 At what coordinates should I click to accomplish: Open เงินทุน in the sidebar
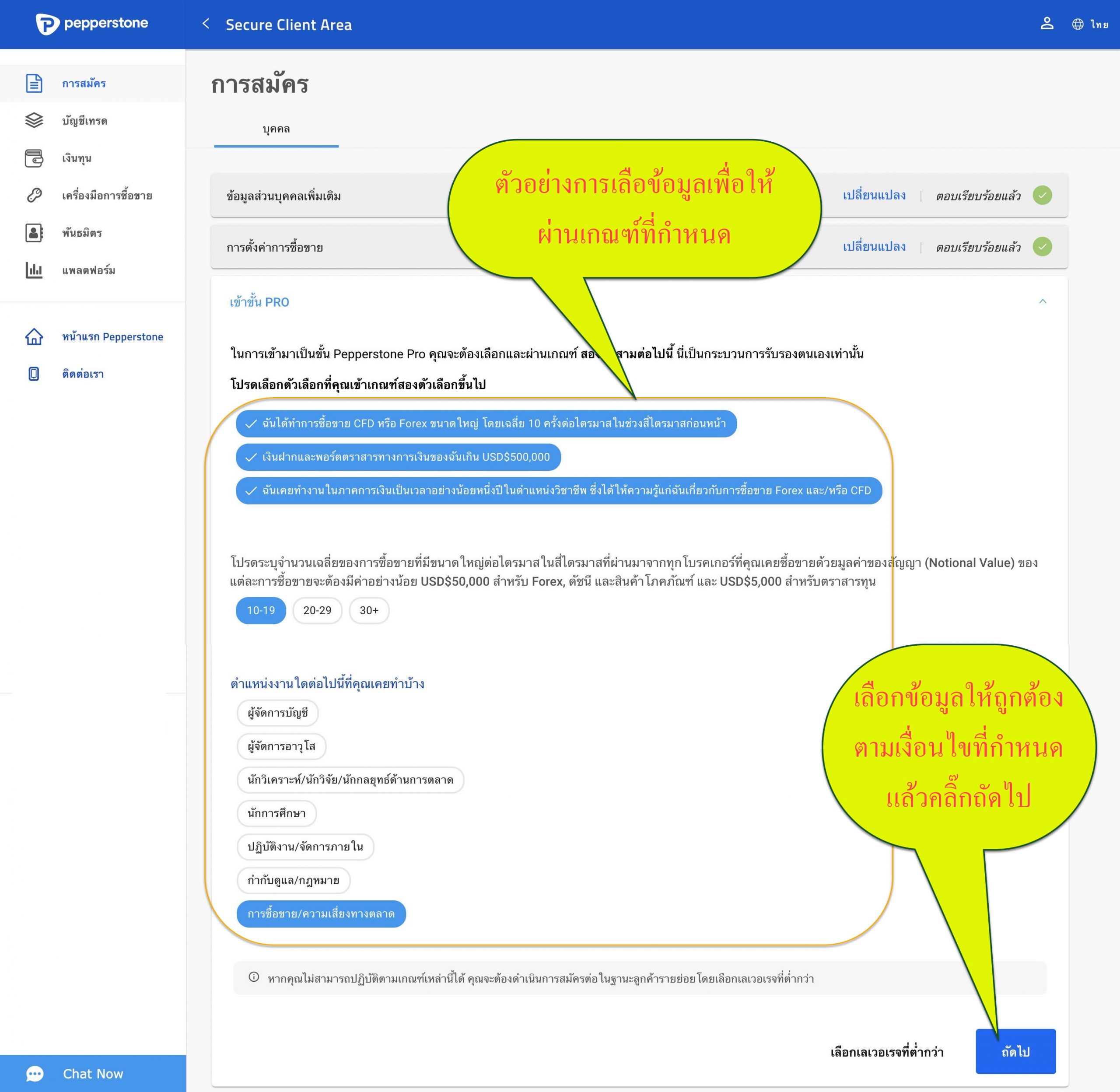[x=92, y=158]
